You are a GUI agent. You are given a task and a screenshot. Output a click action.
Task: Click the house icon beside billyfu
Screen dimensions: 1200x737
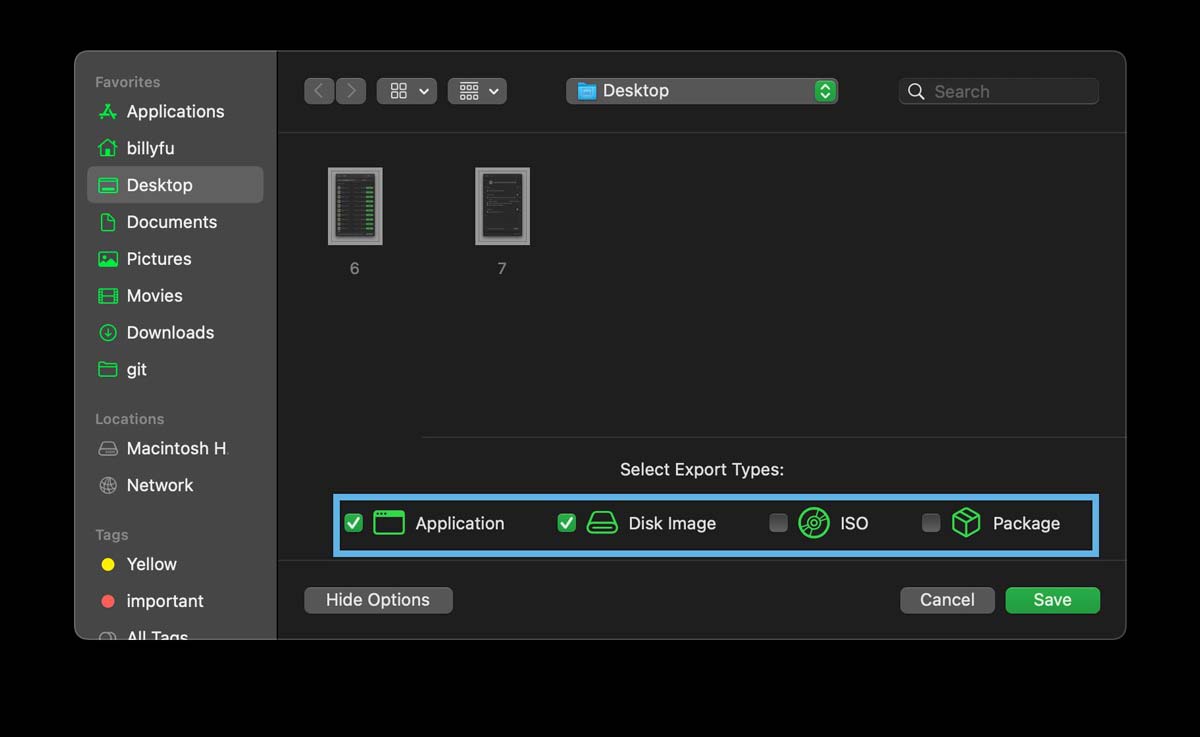pos(108,148)
